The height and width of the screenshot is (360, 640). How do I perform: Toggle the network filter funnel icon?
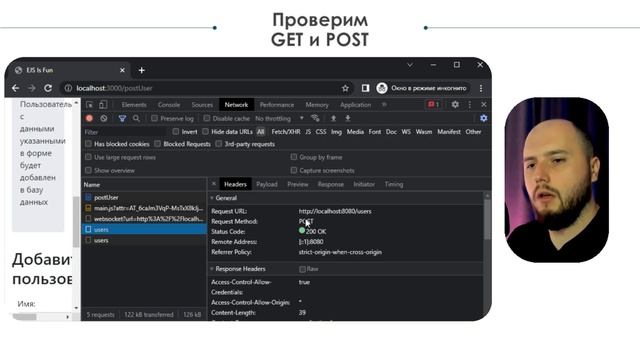pyautogui.click(x=122, y=118)
